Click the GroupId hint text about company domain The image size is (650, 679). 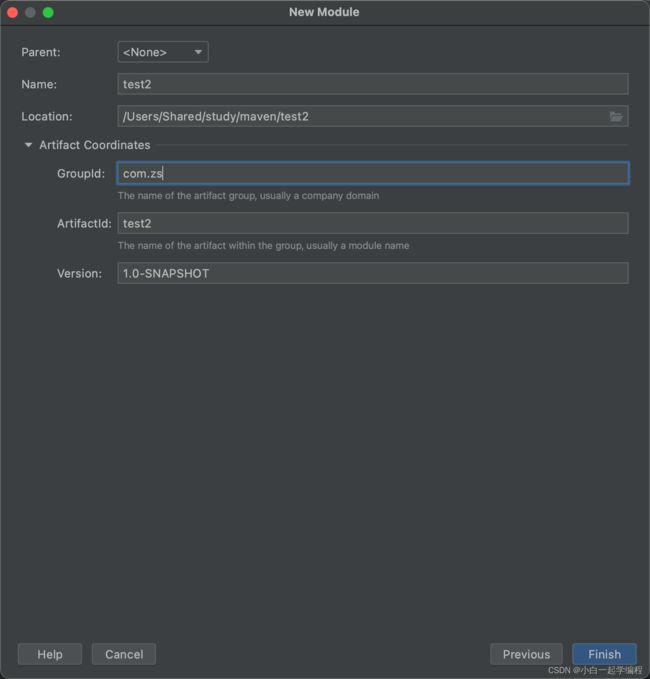pyautogui.click(x=249, y=196)
